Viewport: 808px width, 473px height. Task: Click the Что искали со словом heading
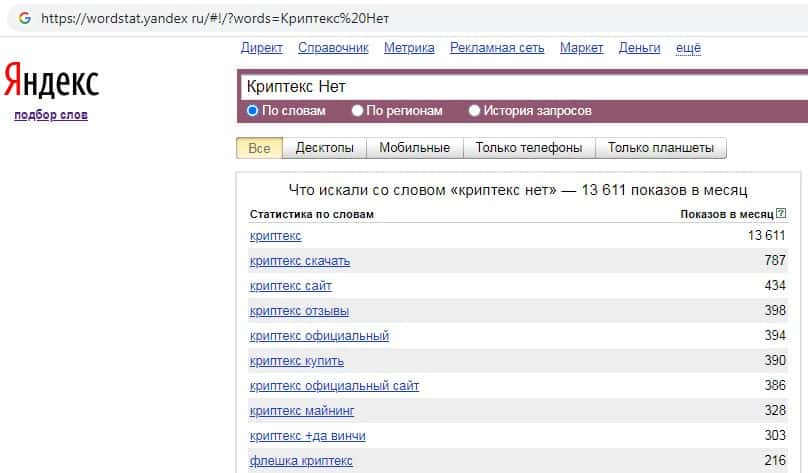(x=518, y=190)
